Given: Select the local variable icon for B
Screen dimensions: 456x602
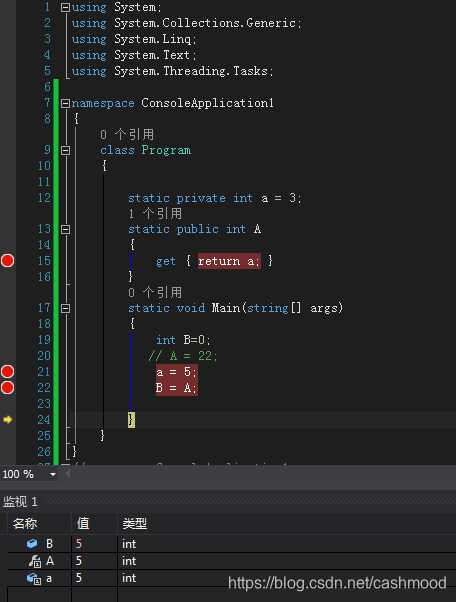Looking at the screenshot, I should [32, 543].
